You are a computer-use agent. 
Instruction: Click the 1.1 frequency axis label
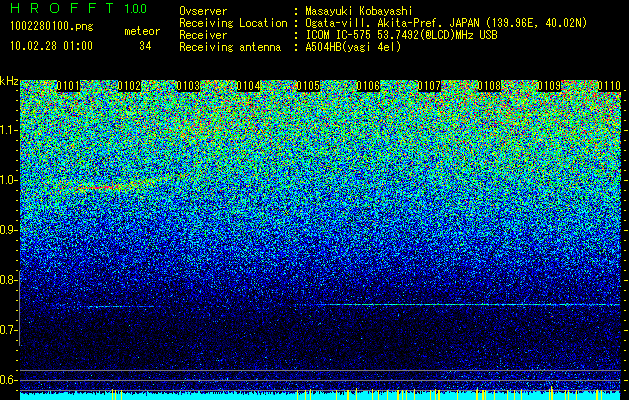coord(8,130)
